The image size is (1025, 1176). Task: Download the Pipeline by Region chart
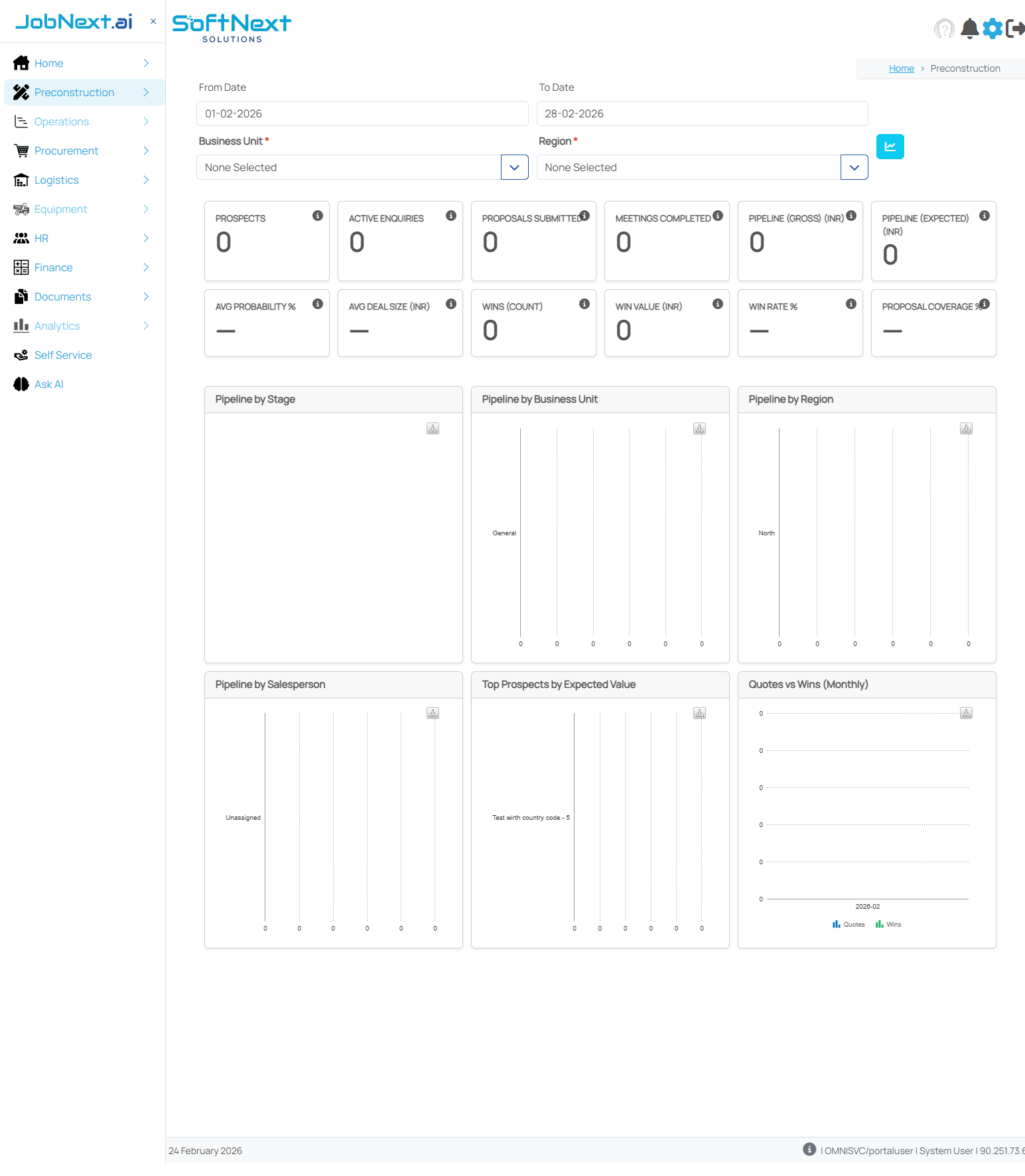967,428
